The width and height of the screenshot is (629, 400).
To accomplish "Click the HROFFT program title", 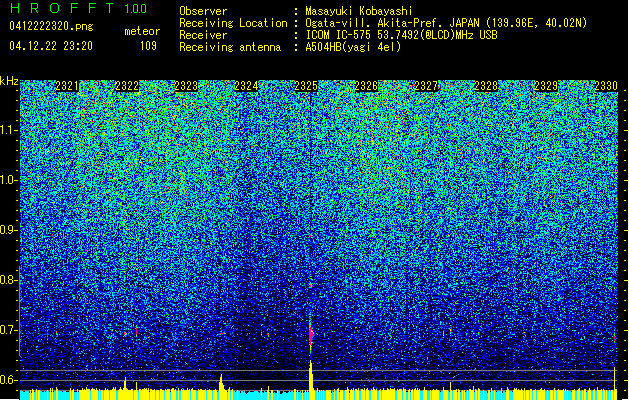I will (63, 8).
